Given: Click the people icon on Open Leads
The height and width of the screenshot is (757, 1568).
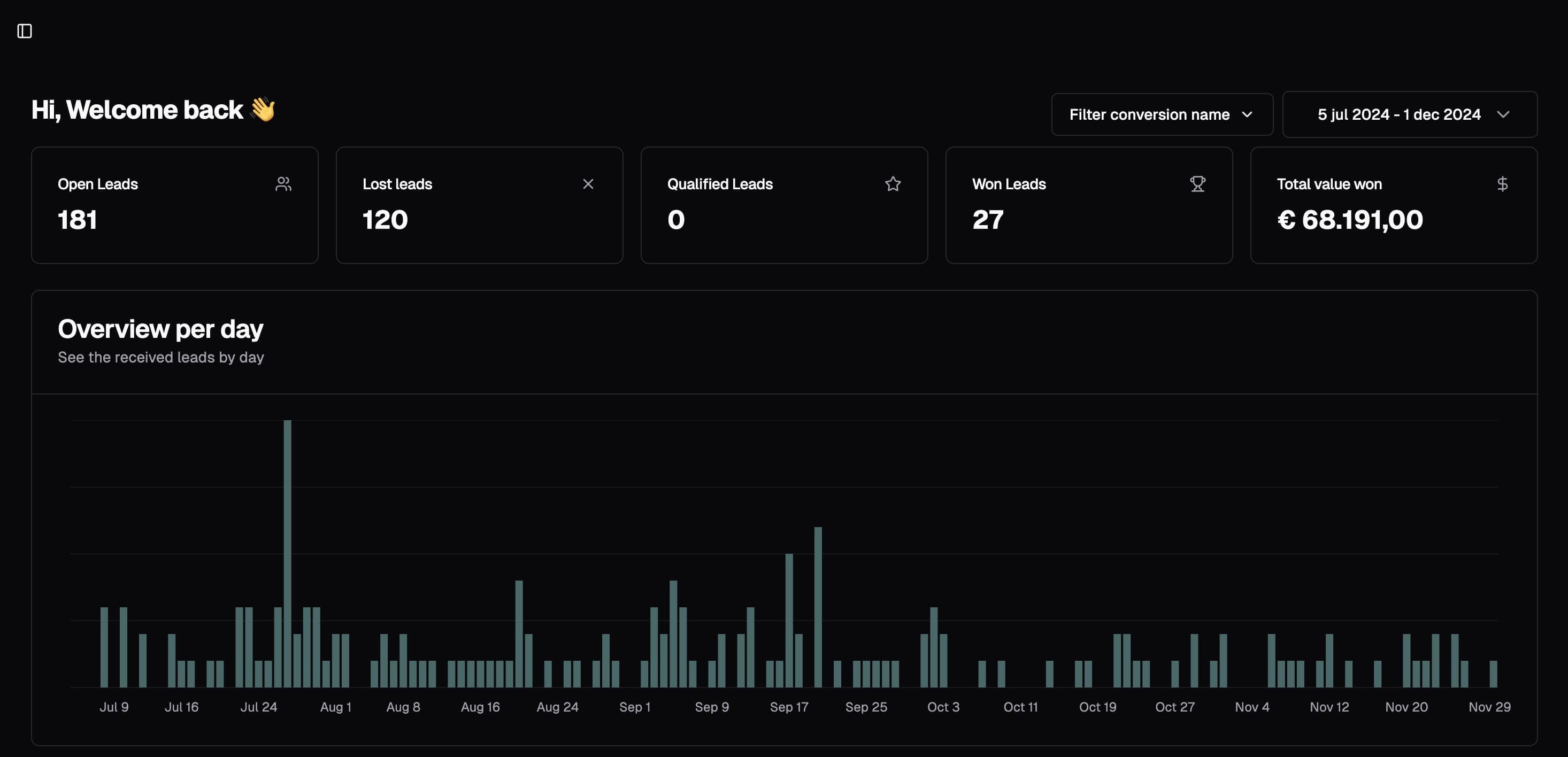Looking at the screenshot, I should coord(283,184).
